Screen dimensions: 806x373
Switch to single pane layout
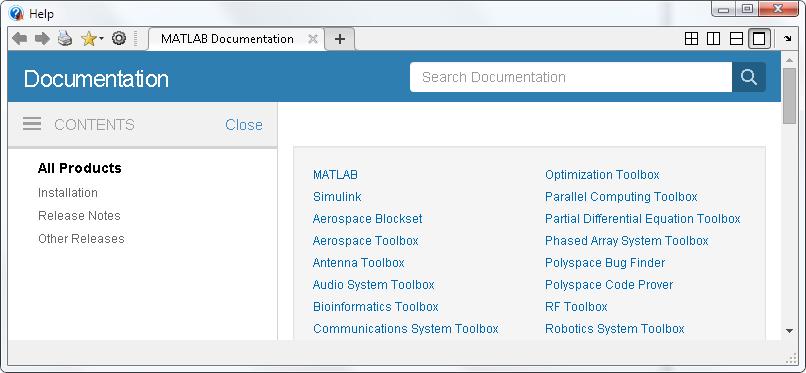[x=759, y=39]
